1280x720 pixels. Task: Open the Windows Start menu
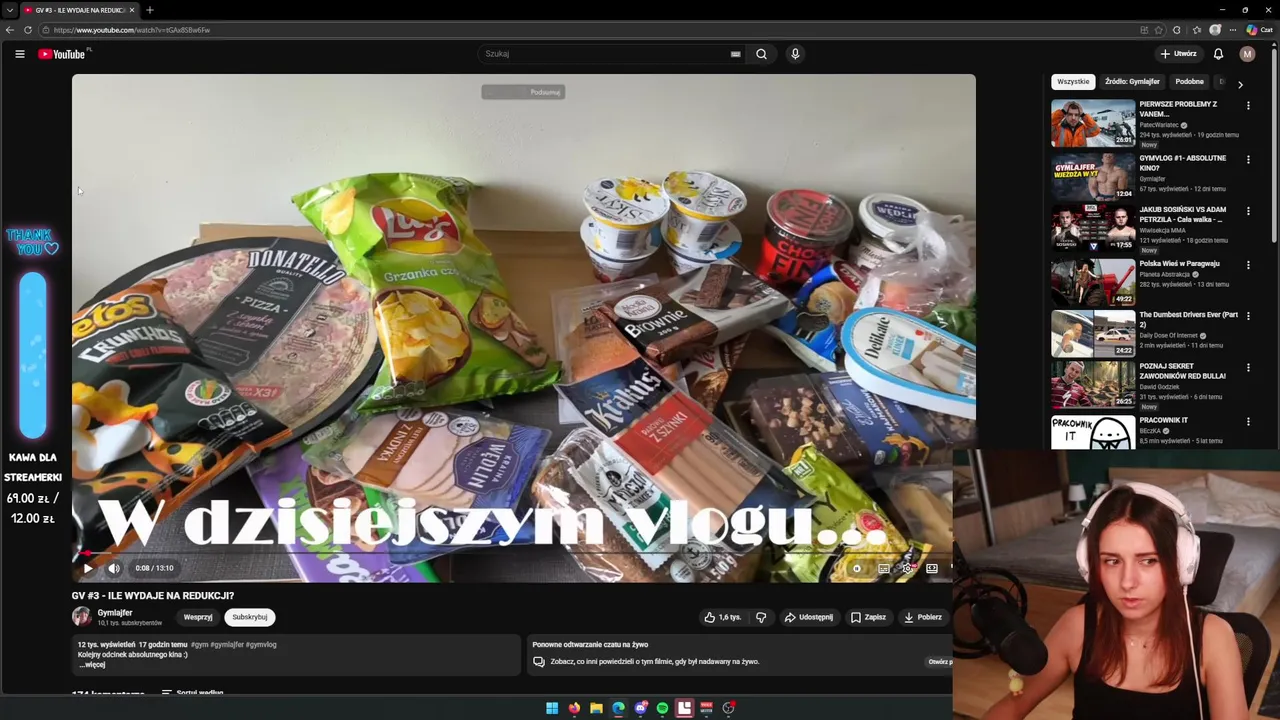(552, 708)
